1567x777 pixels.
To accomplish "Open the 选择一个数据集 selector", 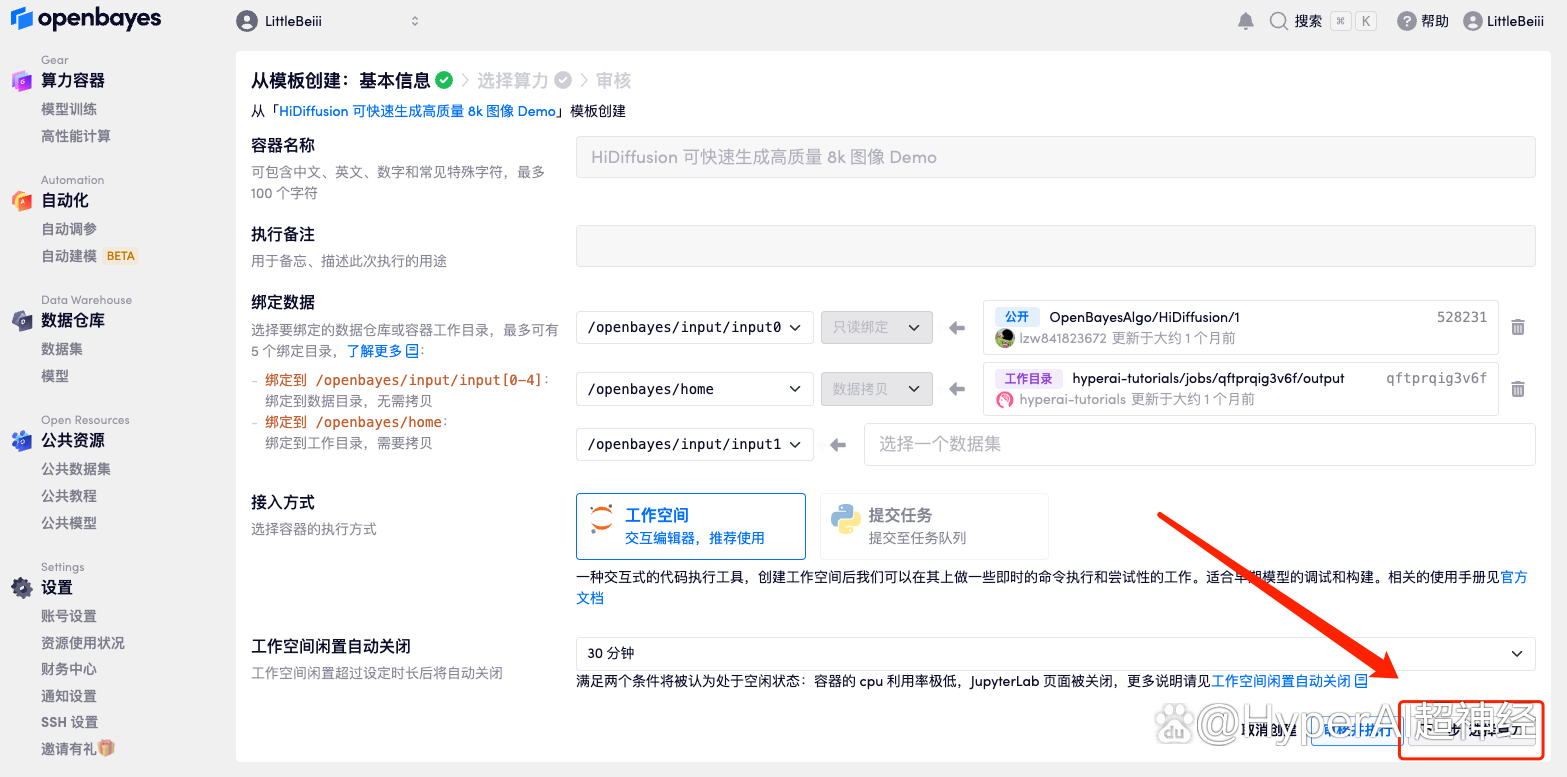I will [1199, 444].
